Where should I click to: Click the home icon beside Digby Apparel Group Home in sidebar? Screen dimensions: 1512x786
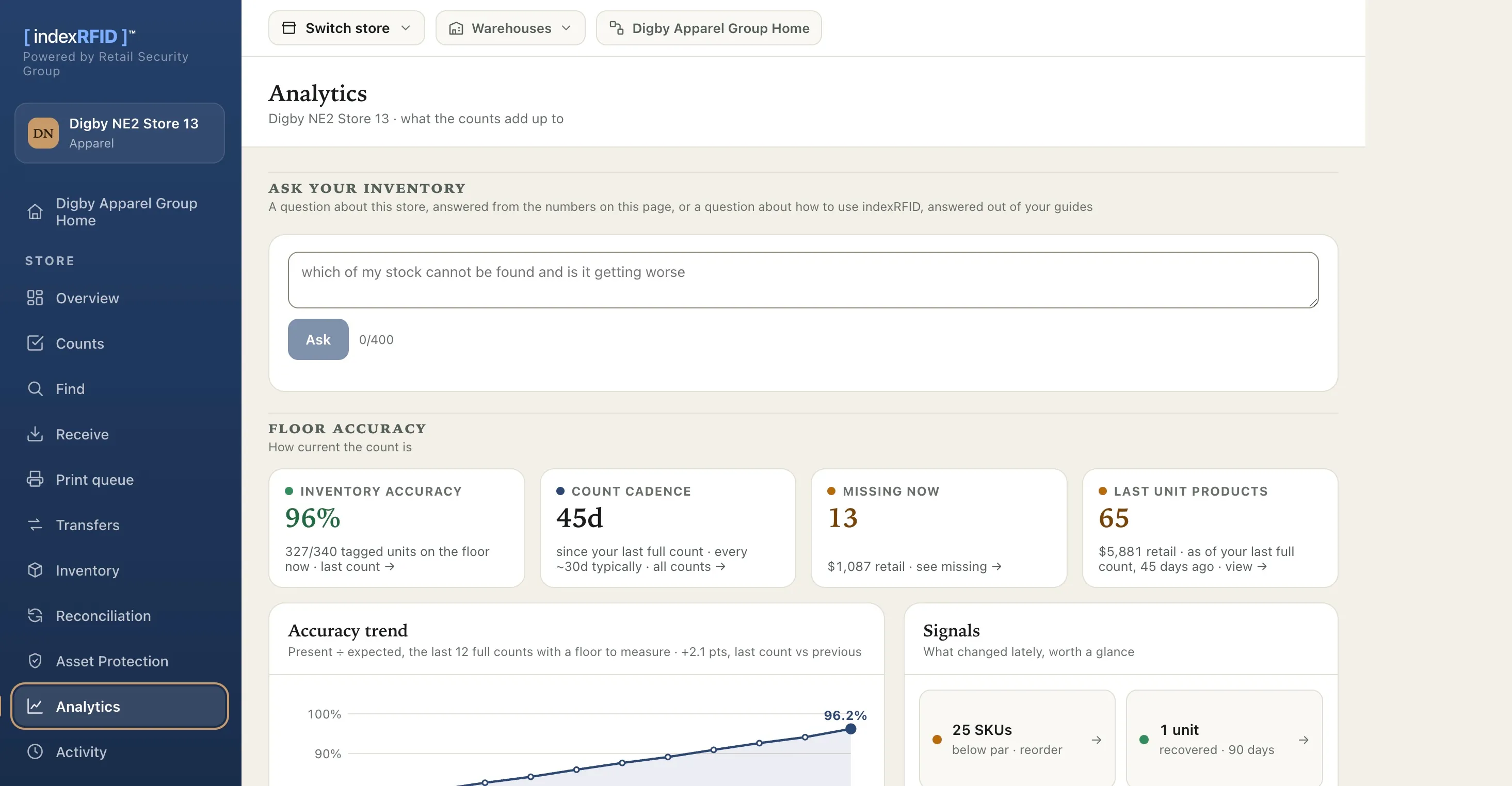pyautogui.click(x=35, y=212)
